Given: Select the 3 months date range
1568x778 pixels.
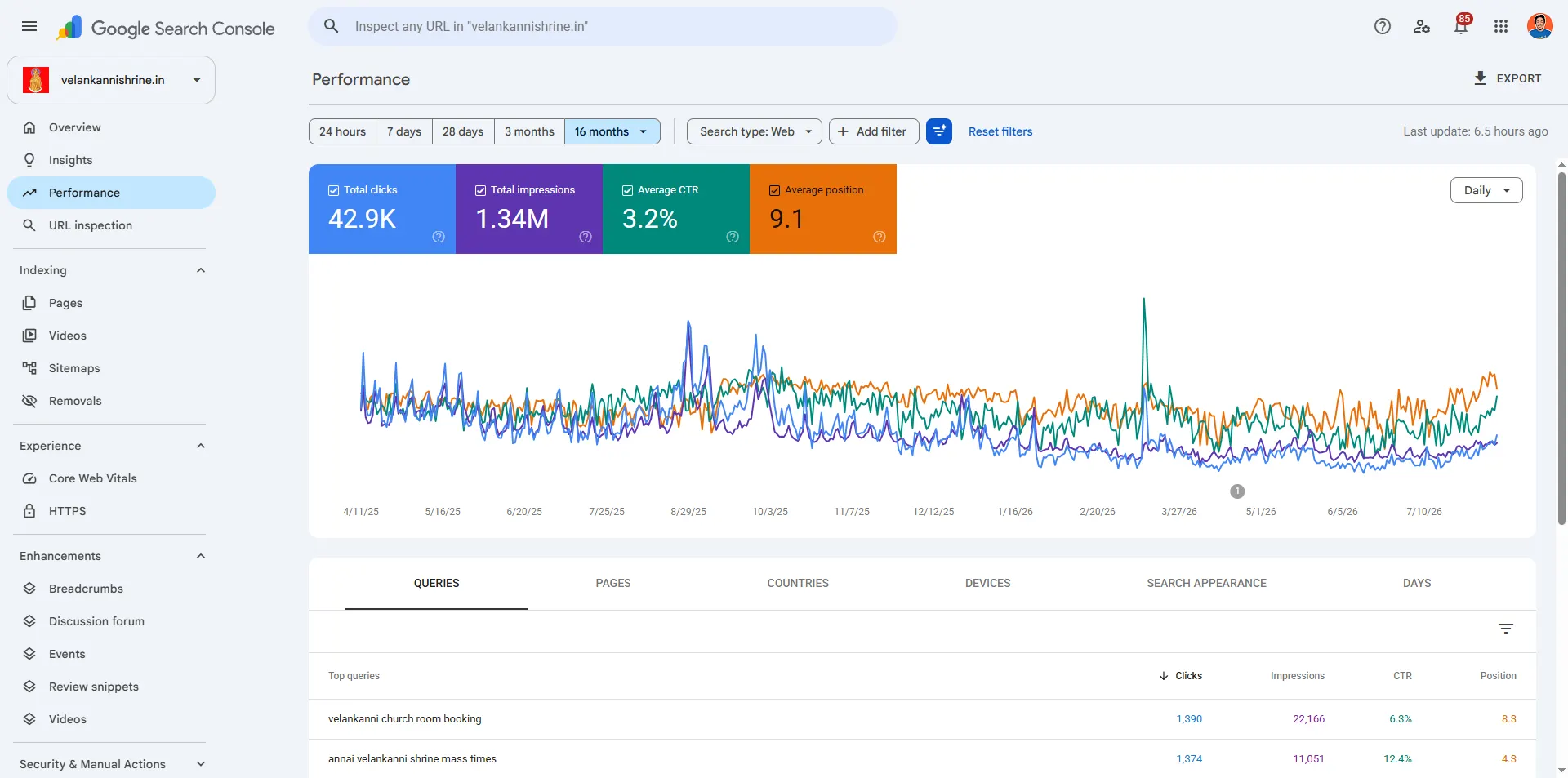Looking at the screenshot, I should click(529, 131).
